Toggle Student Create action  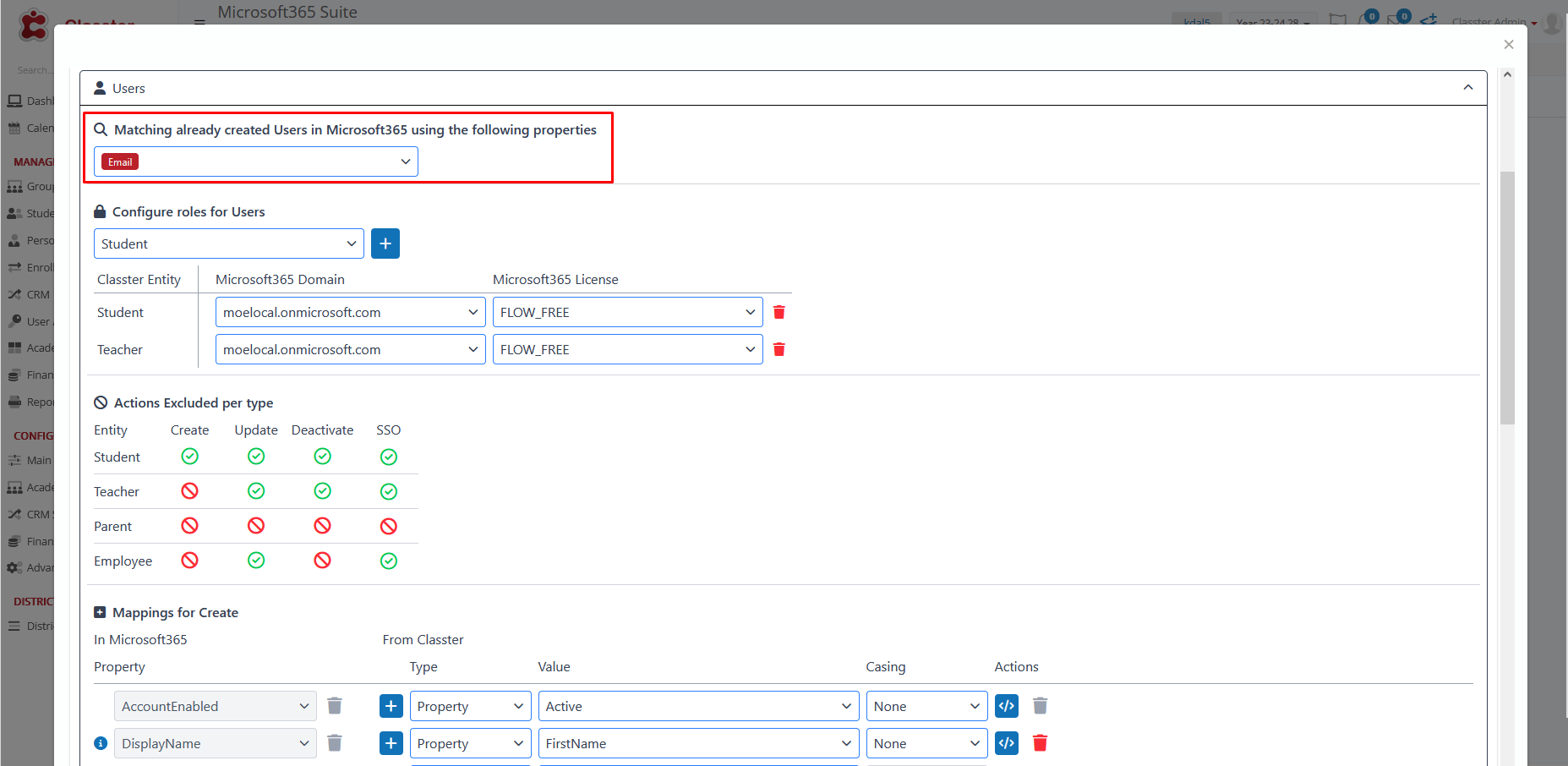point(190,457)
